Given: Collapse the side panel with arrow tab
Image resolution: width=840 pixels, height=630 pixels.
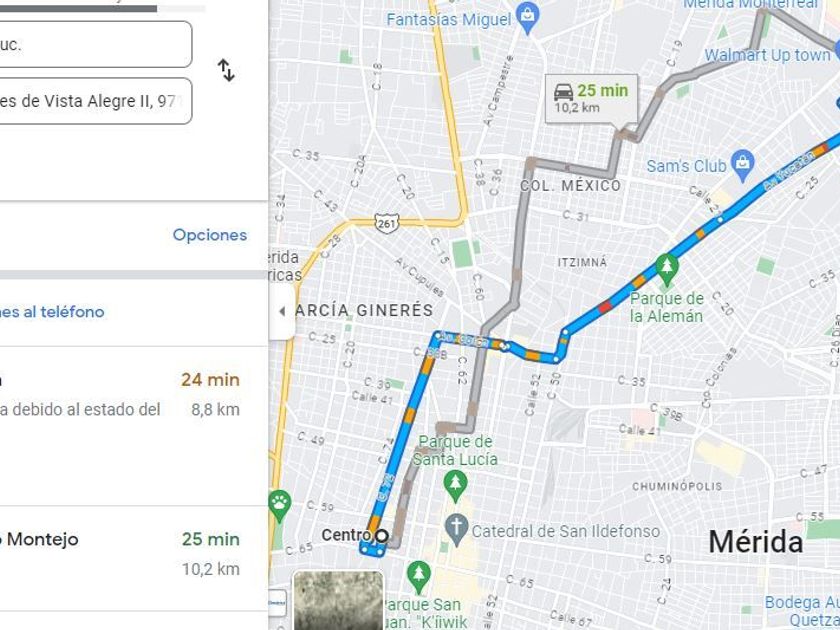Looking at the screenshot, I should [x=282, y=311].
